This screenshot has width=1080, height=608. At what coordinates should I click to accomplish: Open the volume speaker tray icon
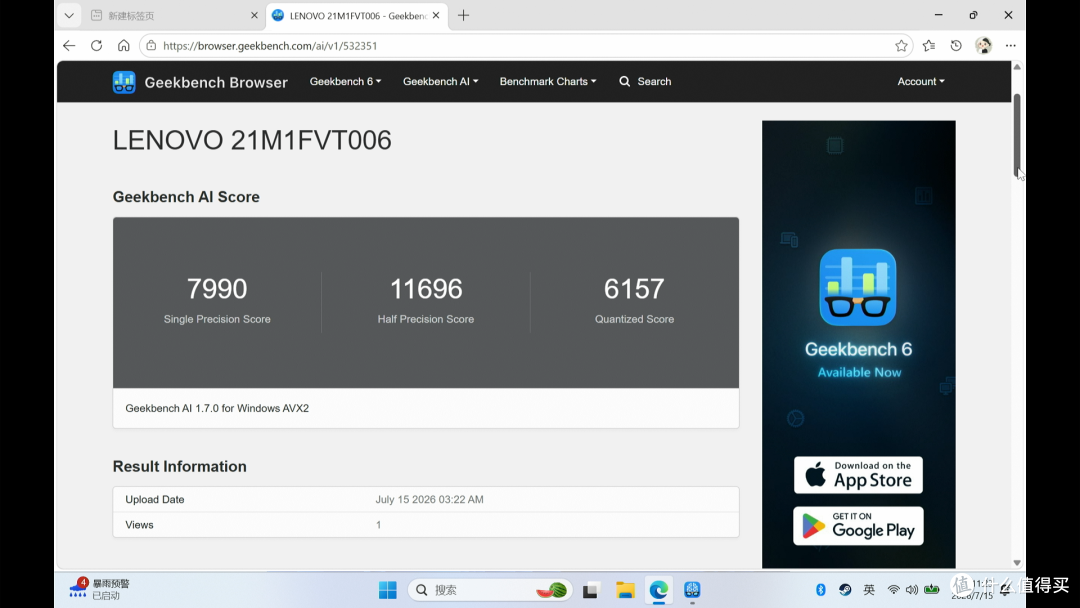click(x=912, y=589)
